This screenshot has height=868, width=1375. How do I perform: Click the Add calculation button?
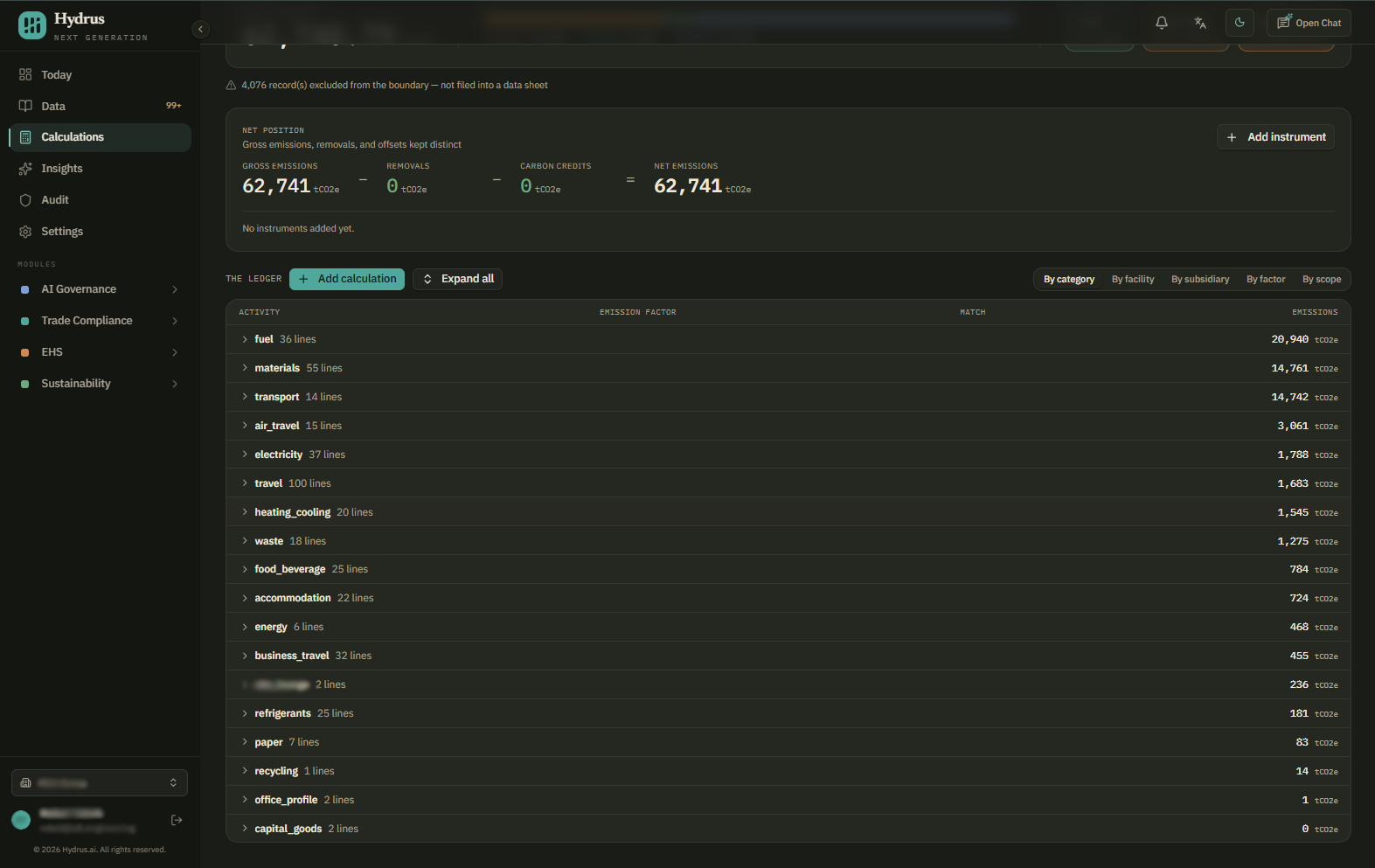pos(347,279)
